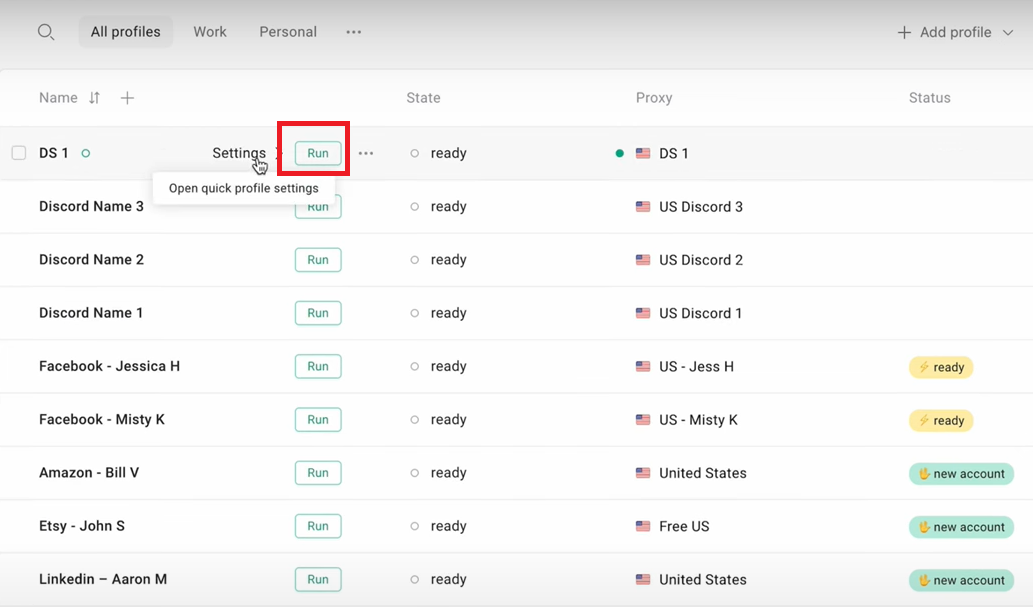Open Settings for DS 1 profile
Screen dimensions: 1033x607
pyautogui.click(x=239, y=153)
